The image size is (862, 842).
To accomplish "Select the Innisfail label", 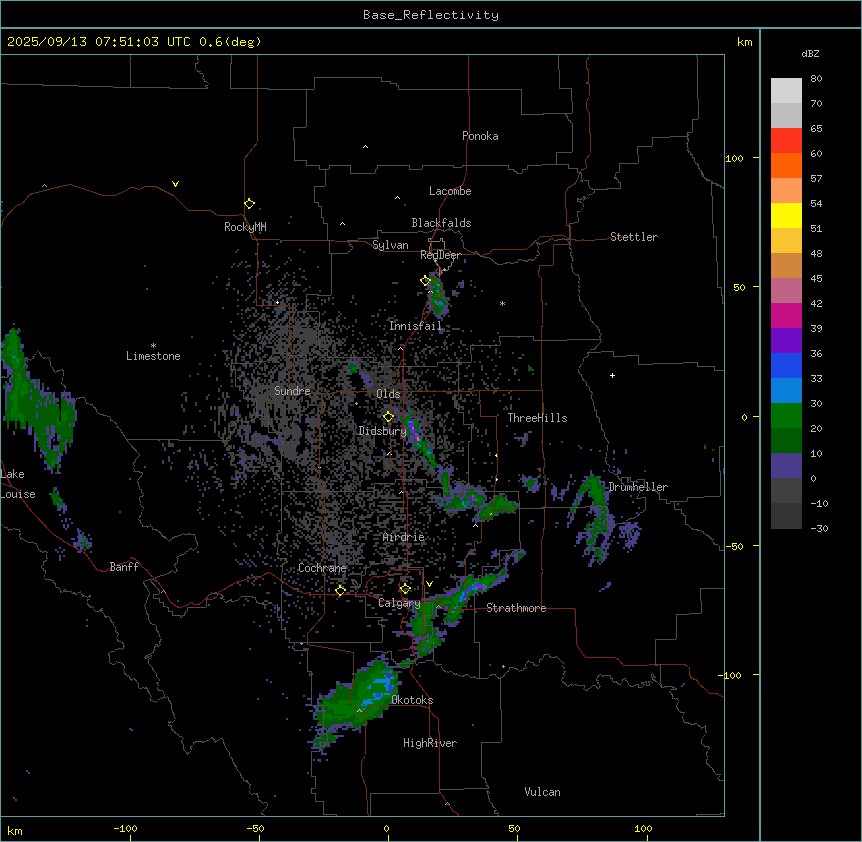I will (x=415, y=326).
